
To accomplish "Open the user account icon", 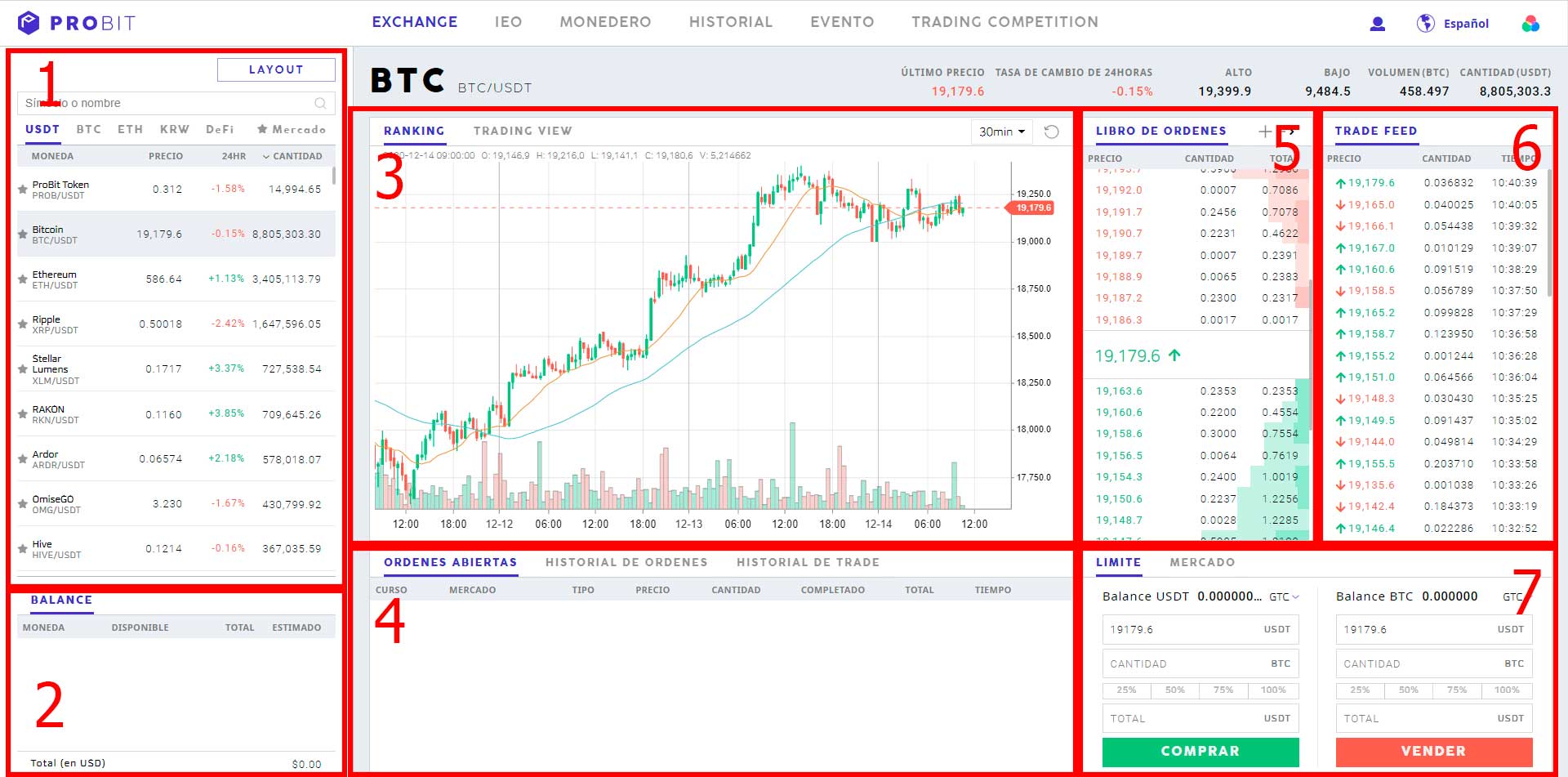I will [1377, 24].
